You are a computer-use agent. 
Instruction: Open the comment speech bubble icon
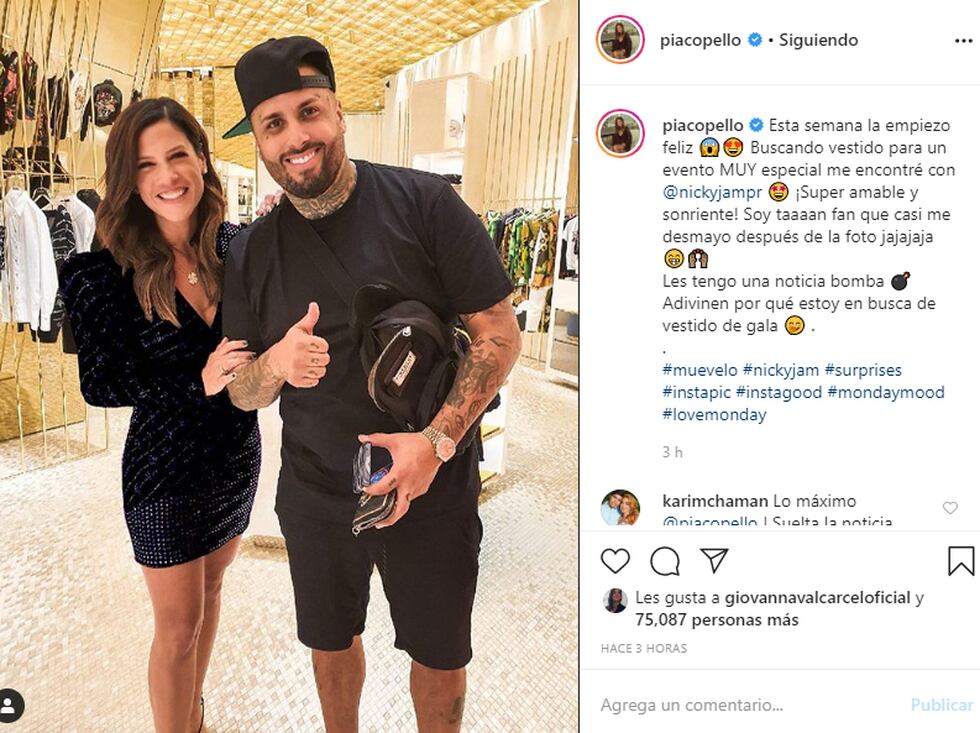point(665,561)
